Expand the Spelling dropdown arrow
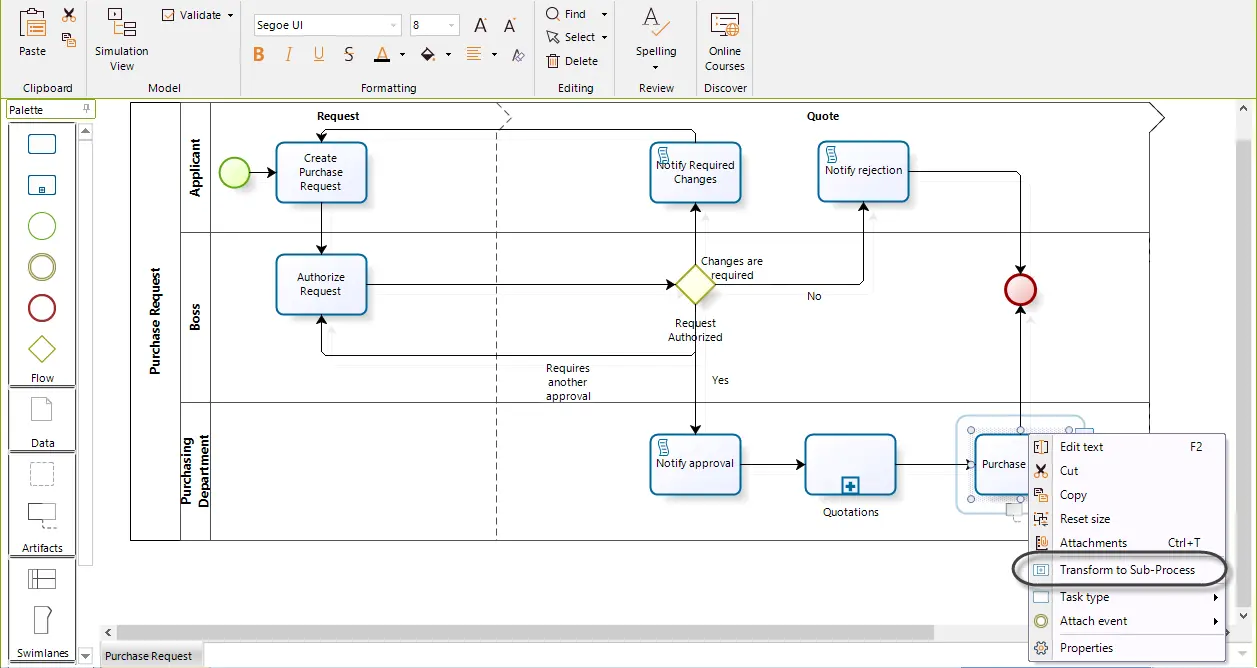Image resolution: width=1257 pixels, height=668 pixels. pos(656,68)
